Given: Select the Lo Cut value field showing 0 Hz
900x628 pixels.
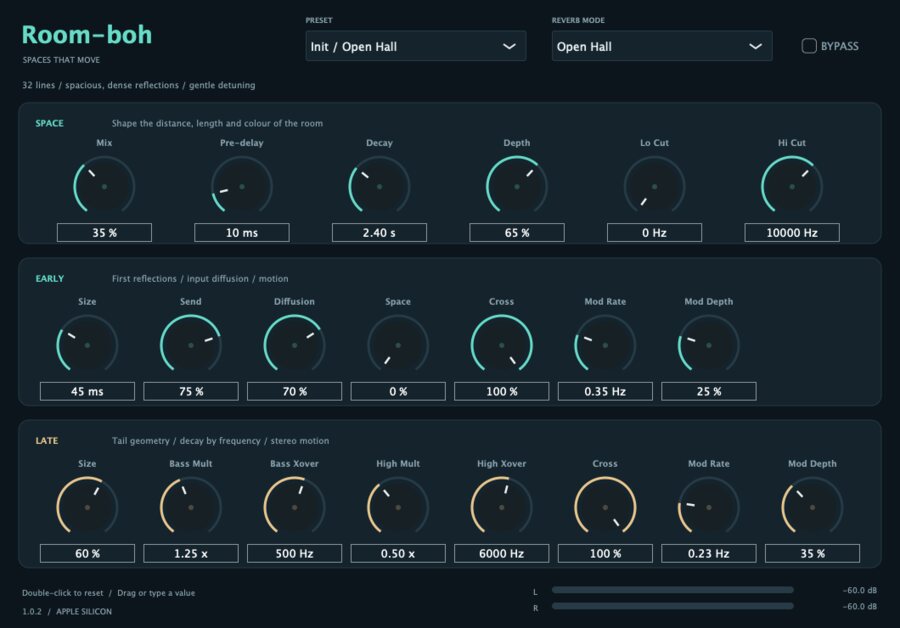Looking at the screenshot, I should [654, 232].
